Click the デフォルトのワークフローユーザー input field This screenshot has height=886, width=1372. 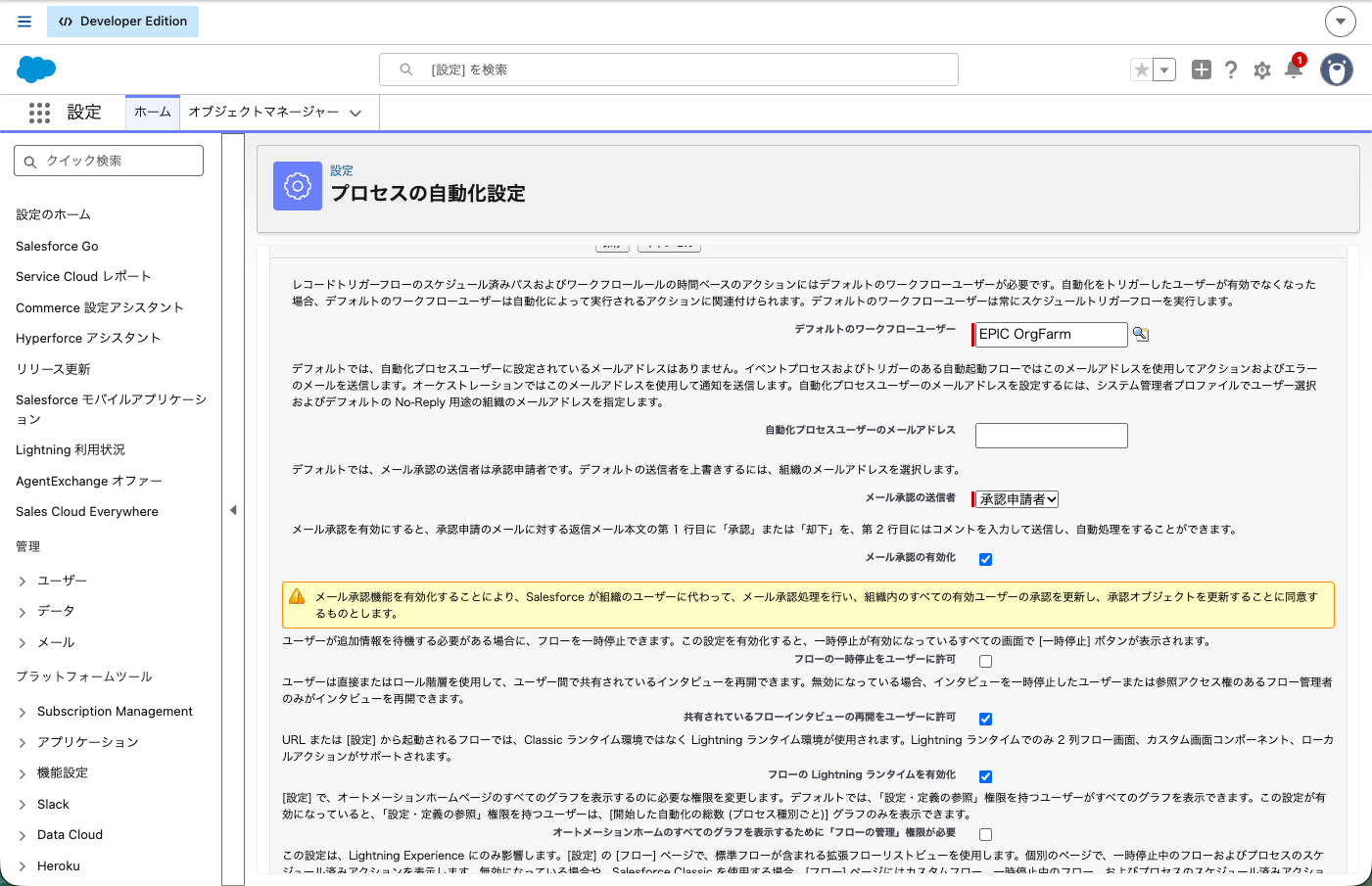point(1050,335)
